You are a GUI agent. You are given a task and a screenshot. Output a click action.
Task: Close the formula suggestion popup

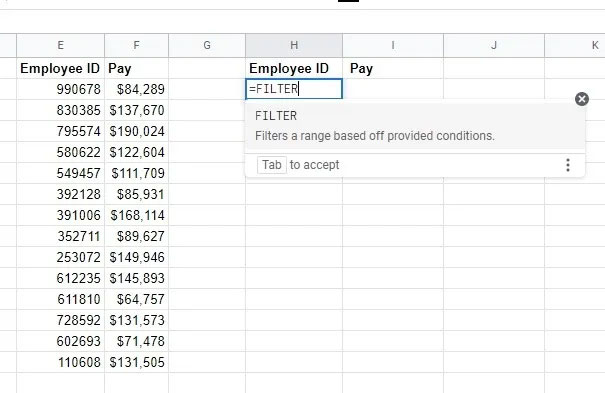pos(582,99)
